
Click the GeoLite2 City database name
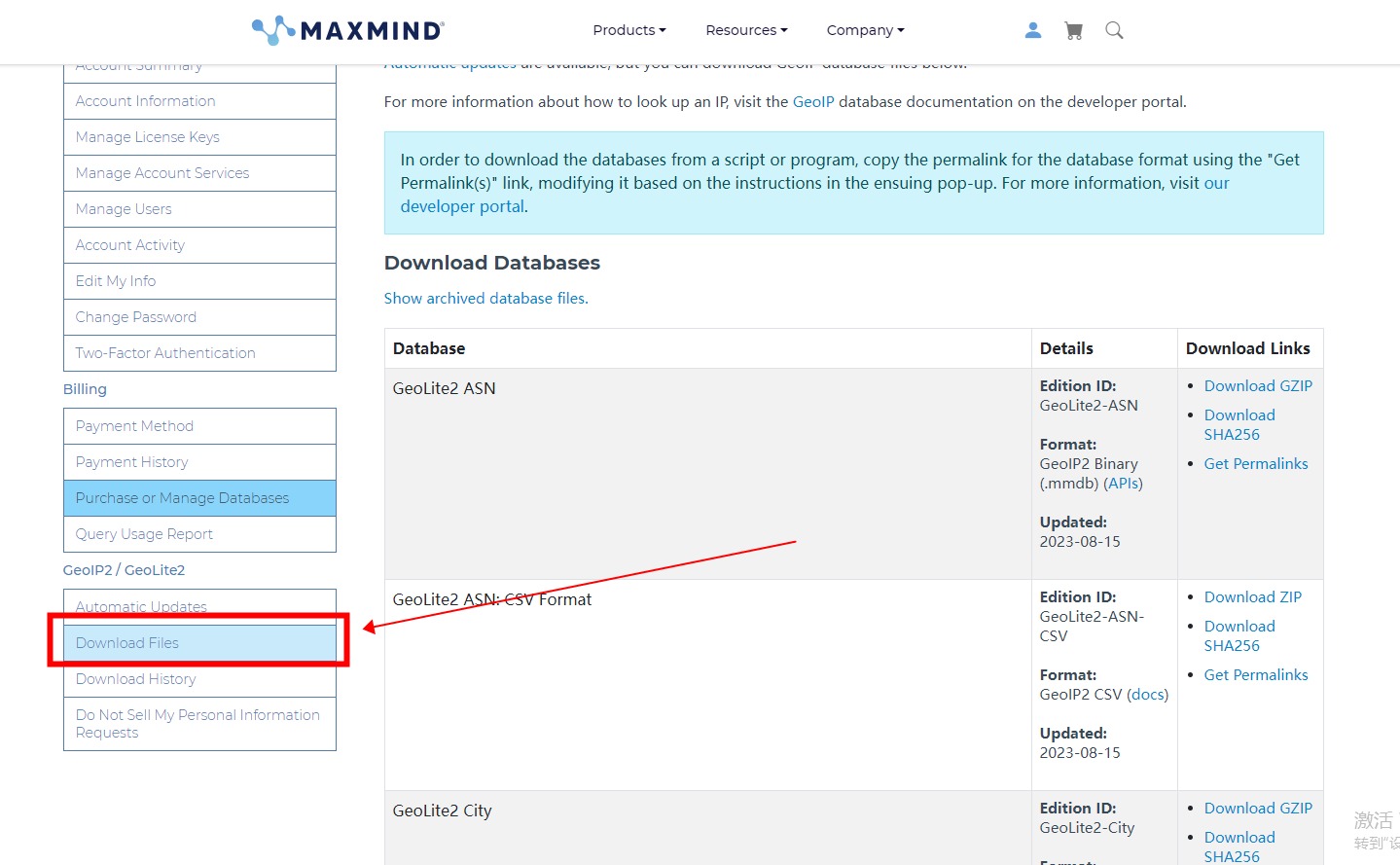pos(442,811)
